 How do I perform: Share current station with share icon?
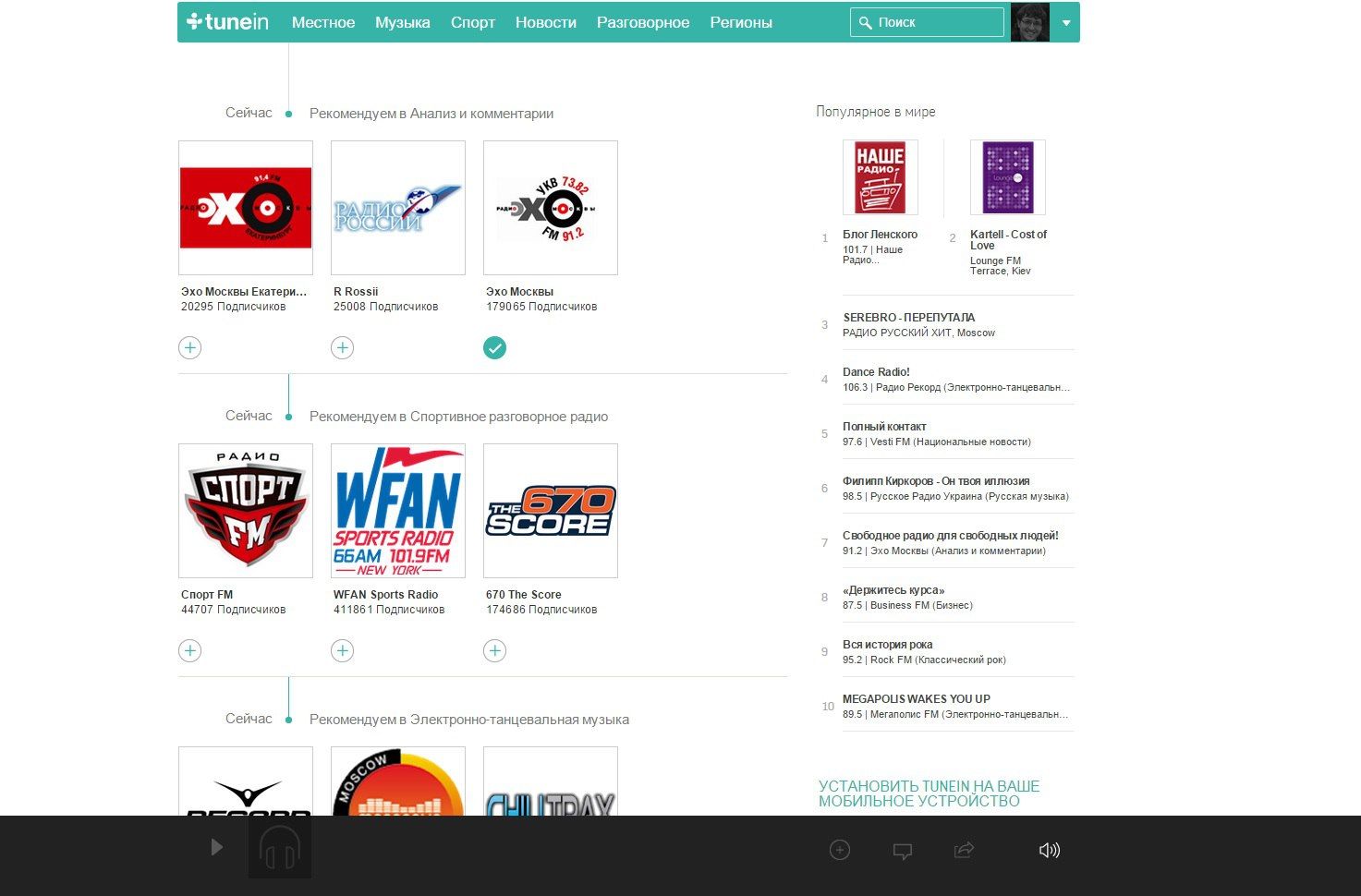point(964,850)
